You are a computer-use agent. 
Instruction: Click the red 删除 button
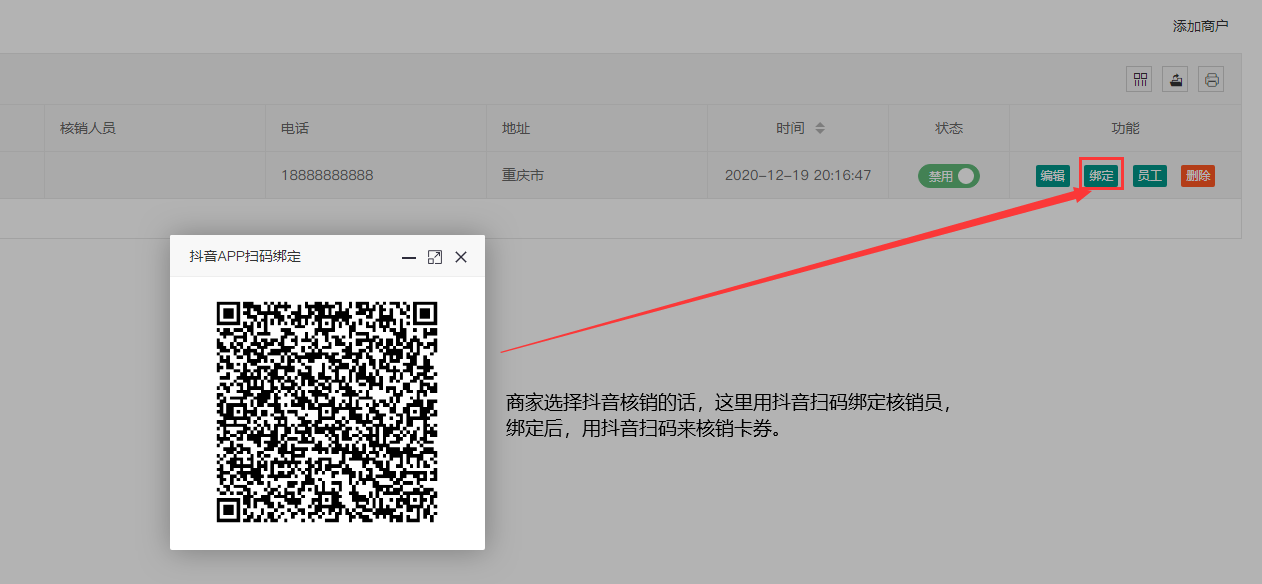click(1198, 176)
